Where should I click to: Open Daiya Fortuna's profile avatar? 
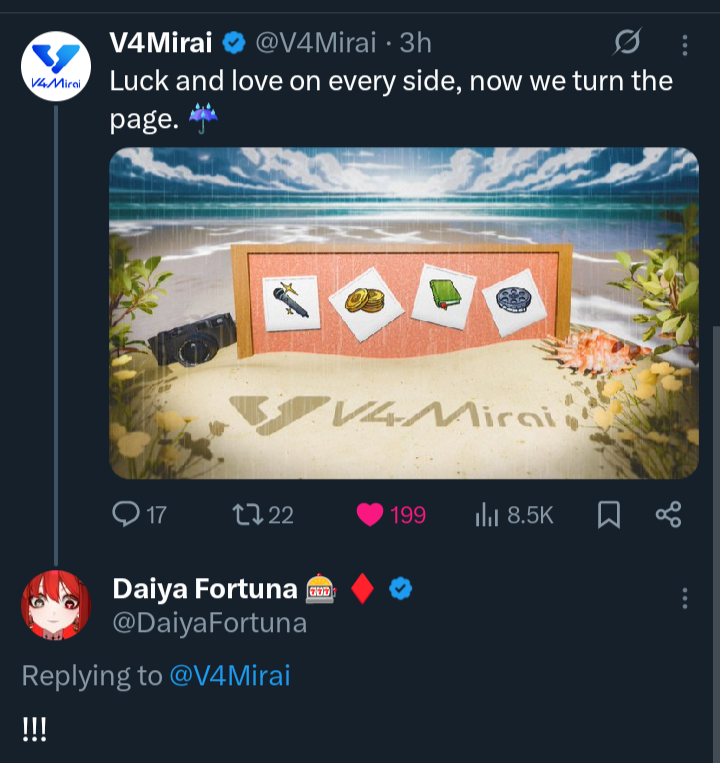tap(56, 605)
